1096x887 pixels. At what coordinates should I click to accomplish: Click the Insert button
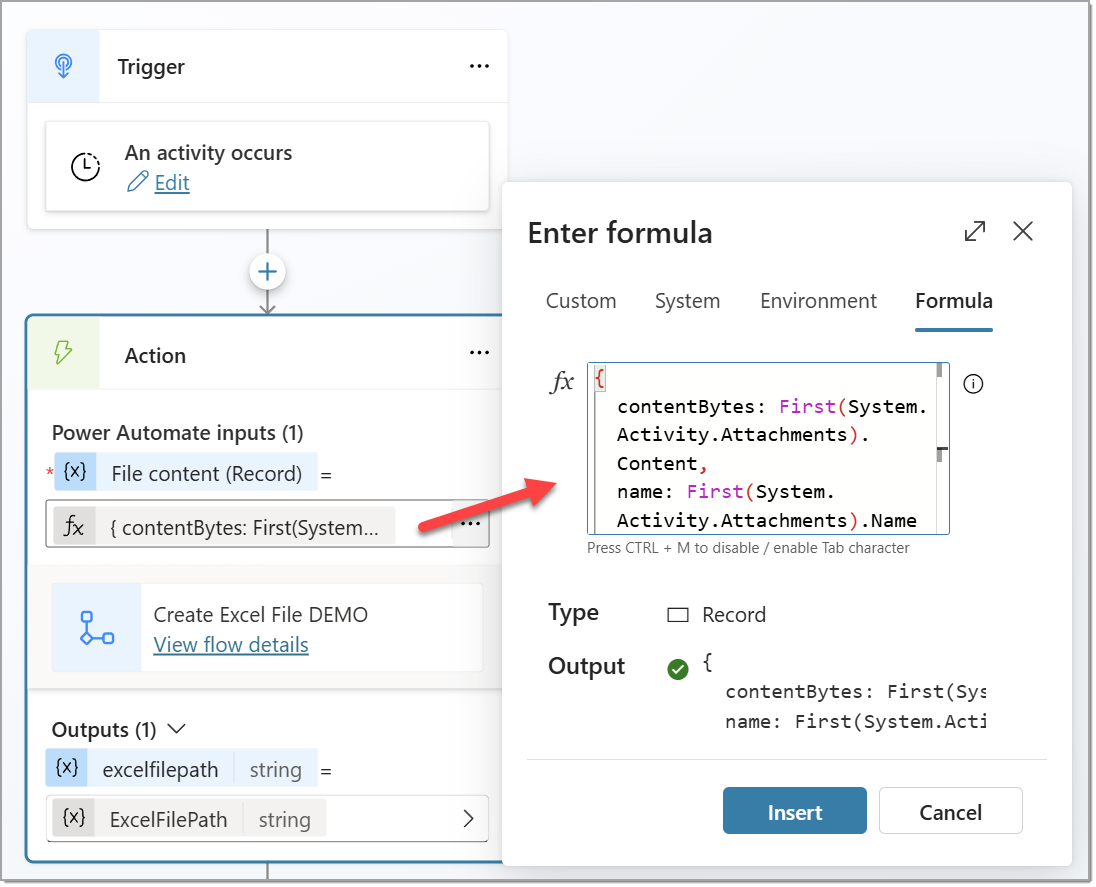tap(795, 811)
